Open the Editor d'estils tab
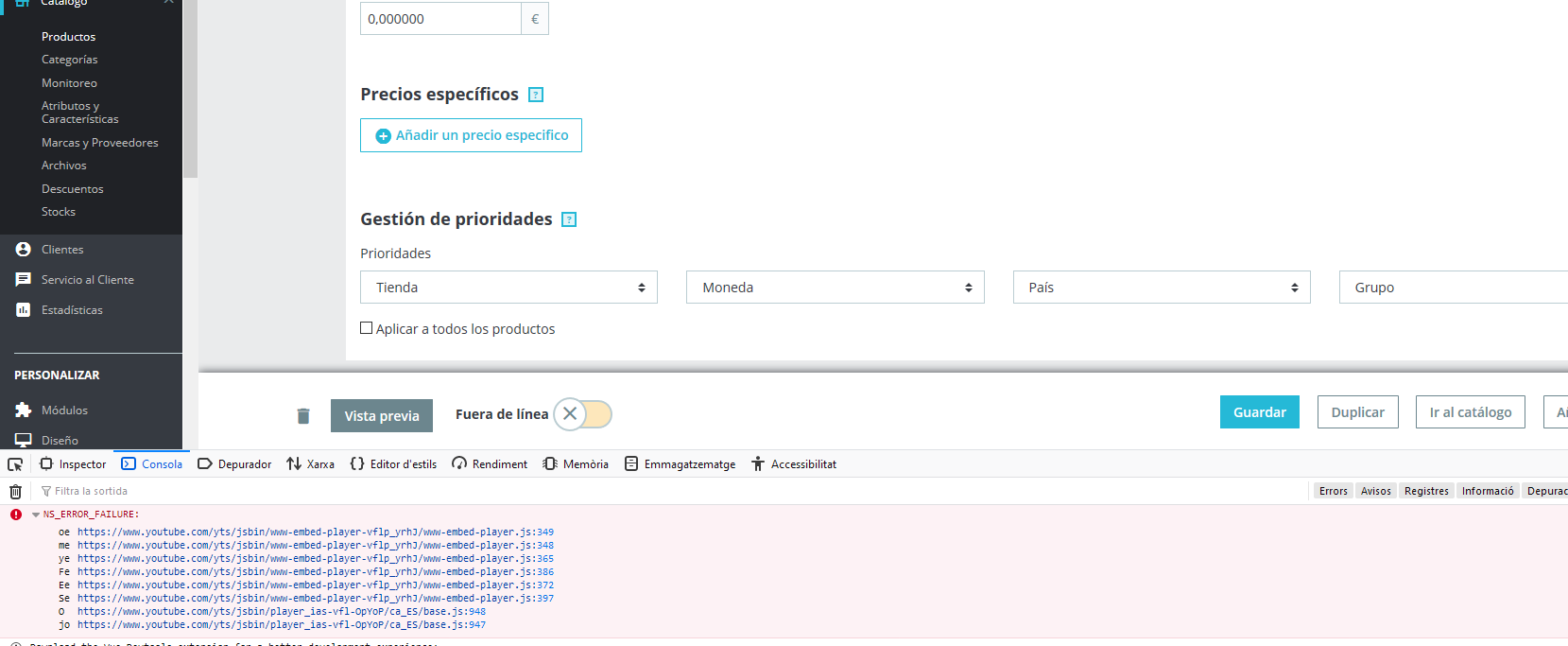 pos(393,464)
